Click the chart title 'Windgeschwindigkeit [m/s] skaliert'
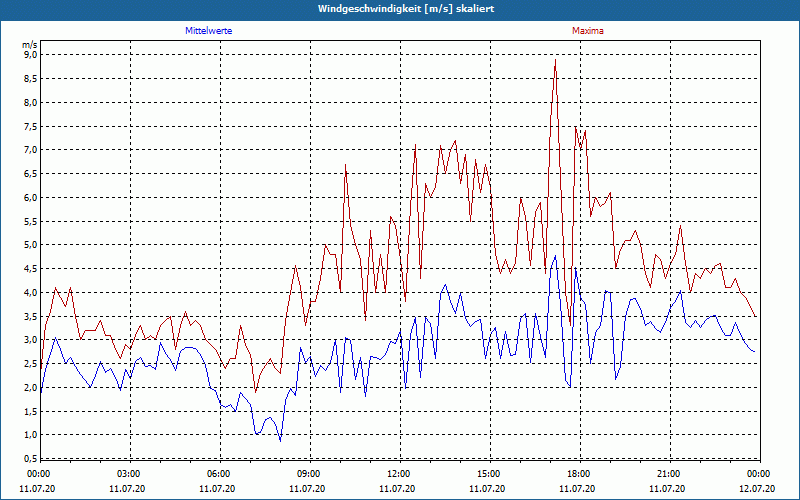The width and height of the screenshot is (800, 500). coord(406,9)
